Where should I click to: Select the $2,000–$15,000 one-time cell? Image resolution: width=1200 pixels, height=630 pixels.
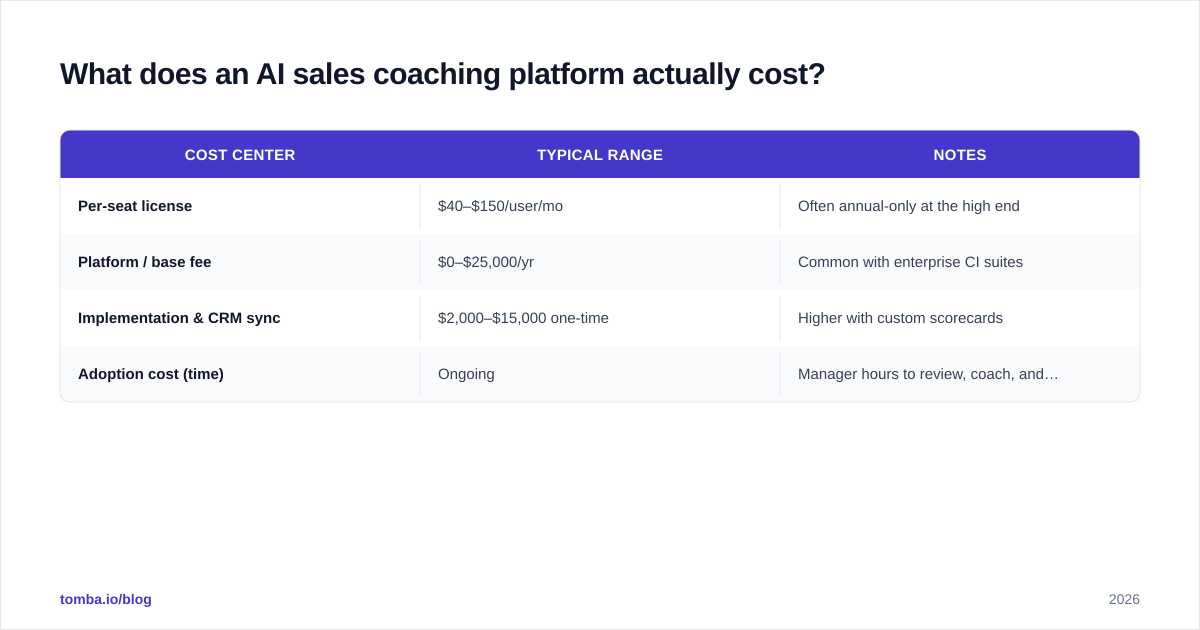coord(600,318)
